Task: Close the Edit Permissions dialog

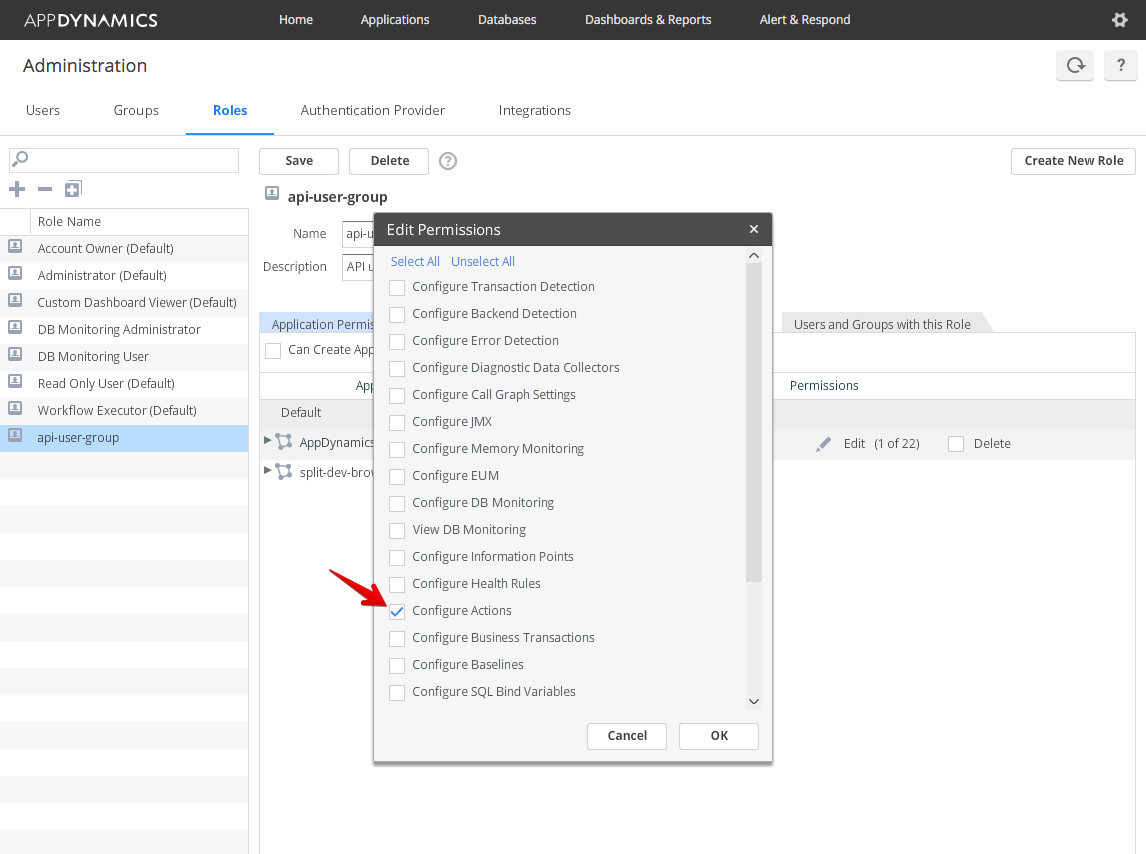Action: click(754, 229)
